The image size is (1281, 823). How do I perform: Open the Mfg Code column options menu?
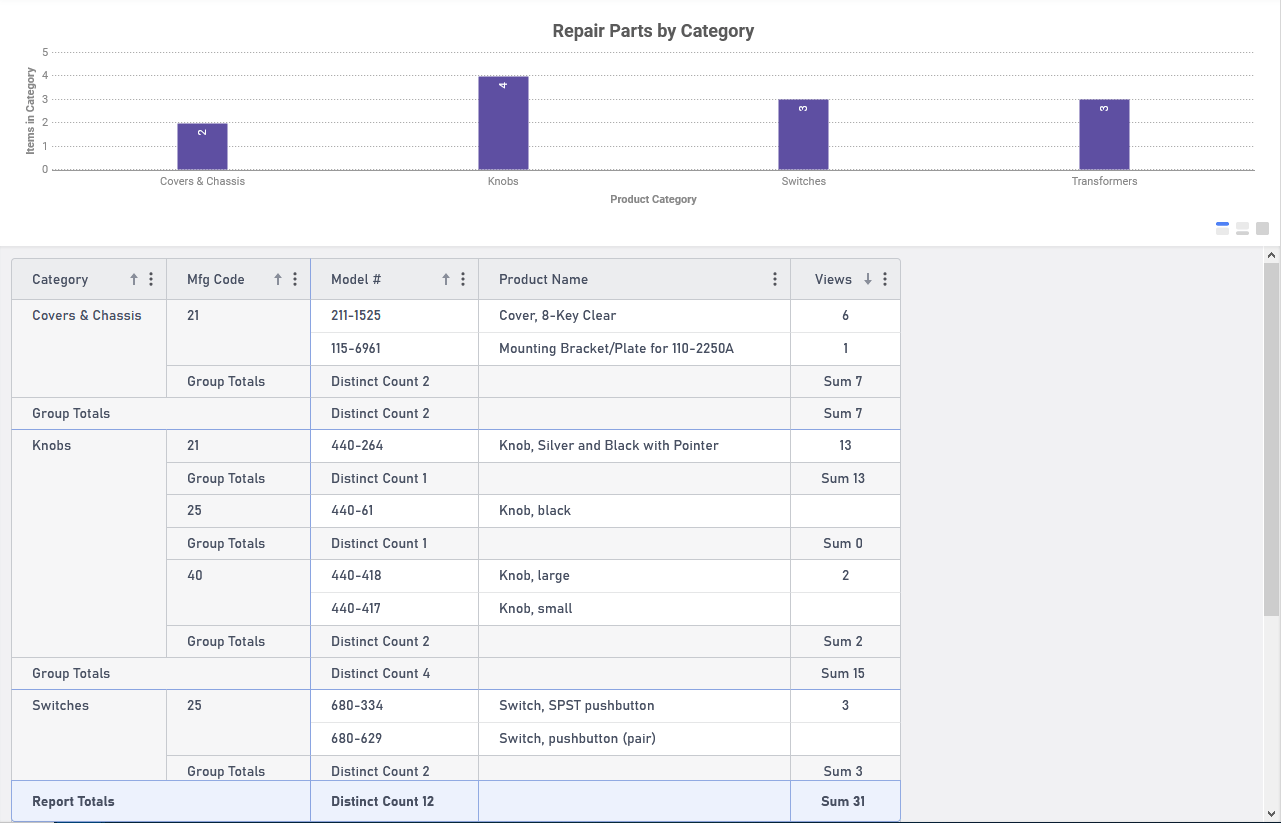(x=295, y=279)
